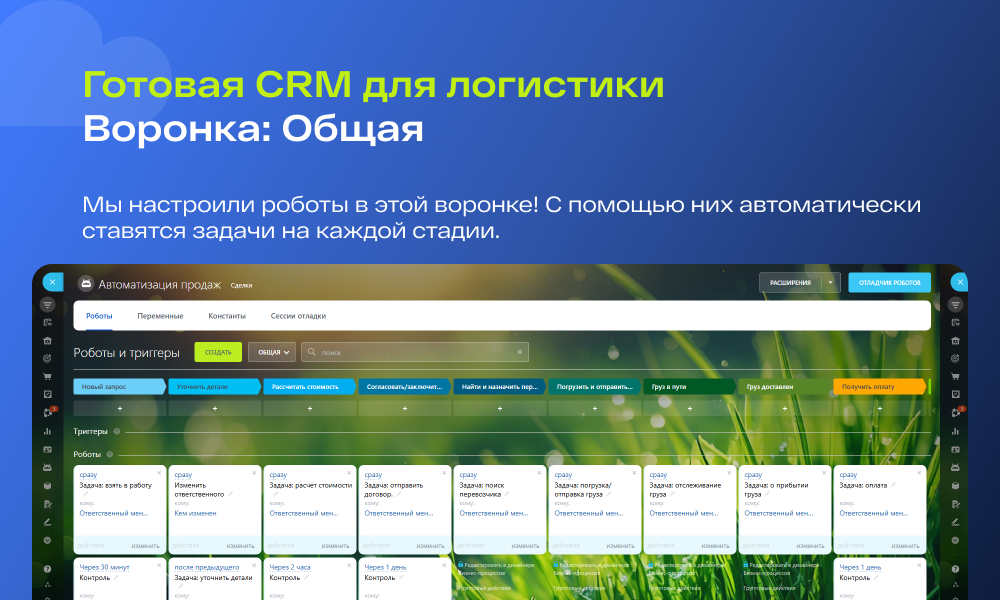Image resolution: width=1000 pixels, height=600 pixels.
Task: Click the magnifier icon in the поиск field
Action: (x=312, y=352)
